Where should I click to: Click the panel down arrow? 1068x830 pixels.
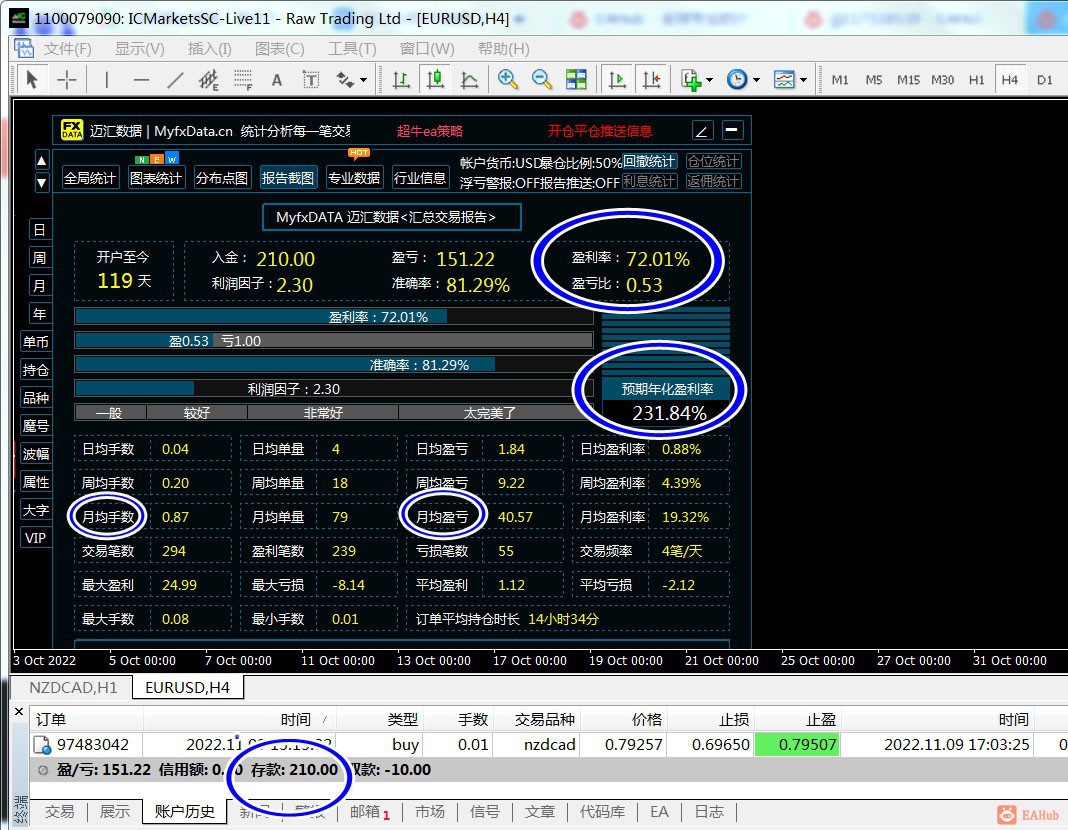(x=42, y=182)
